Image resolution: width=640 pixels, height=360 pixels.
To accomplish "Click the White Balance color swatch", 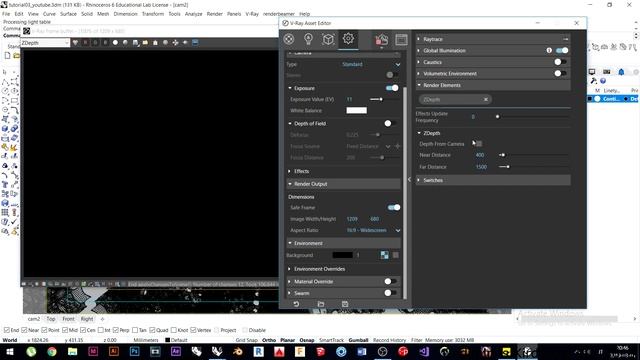I will click(x=356, y=111).
